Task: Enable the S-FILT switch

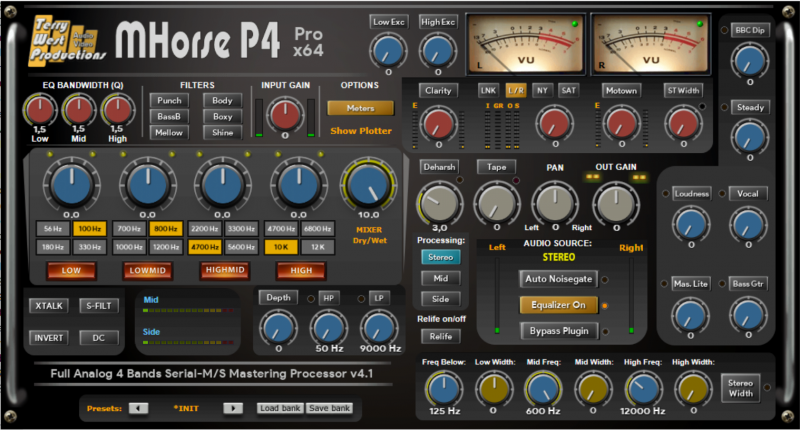Action: pos(98,306)
